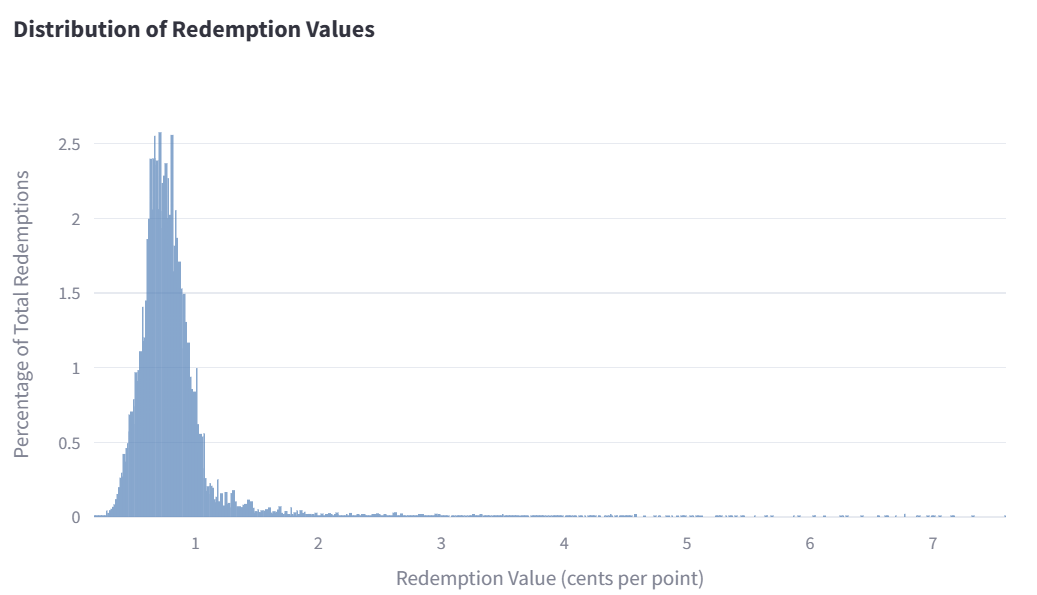Click the x-axis tick labeled 2
This screenshot has height=595, width=1037.
tap(318, 544)
